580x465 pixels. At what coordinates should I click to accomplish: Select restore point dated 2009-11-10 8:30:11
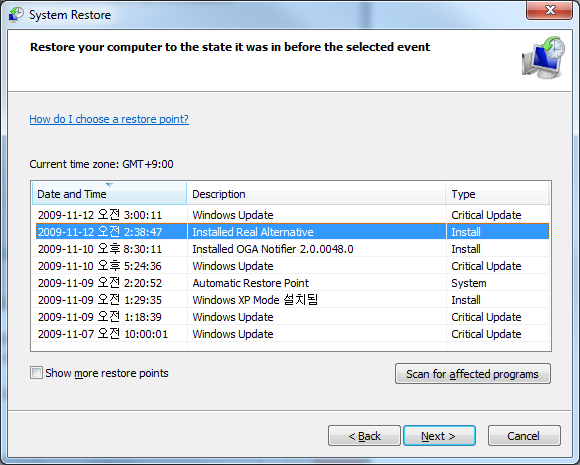point(100,249)
